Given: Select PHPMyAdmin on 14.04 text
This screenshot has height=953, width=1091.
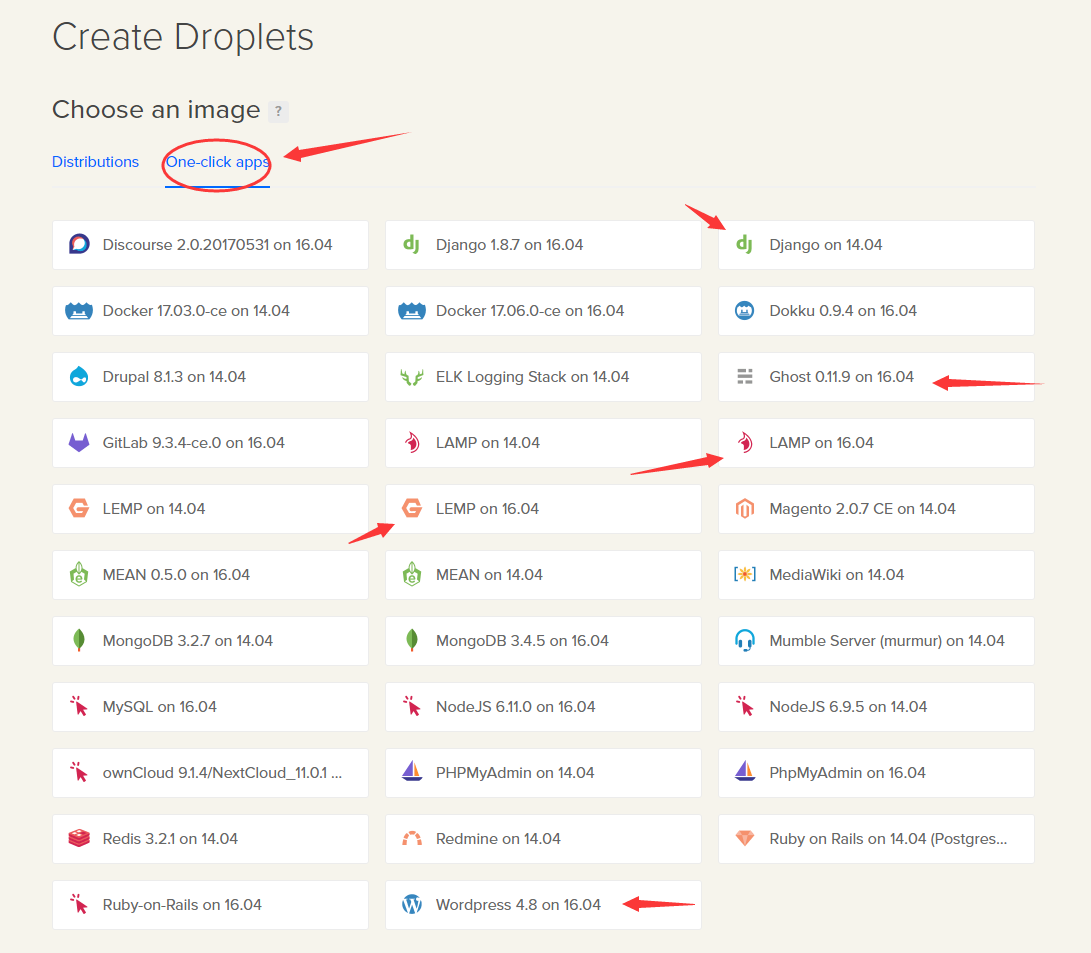Looking at the screenshot, I should click(x=515, y=773).
